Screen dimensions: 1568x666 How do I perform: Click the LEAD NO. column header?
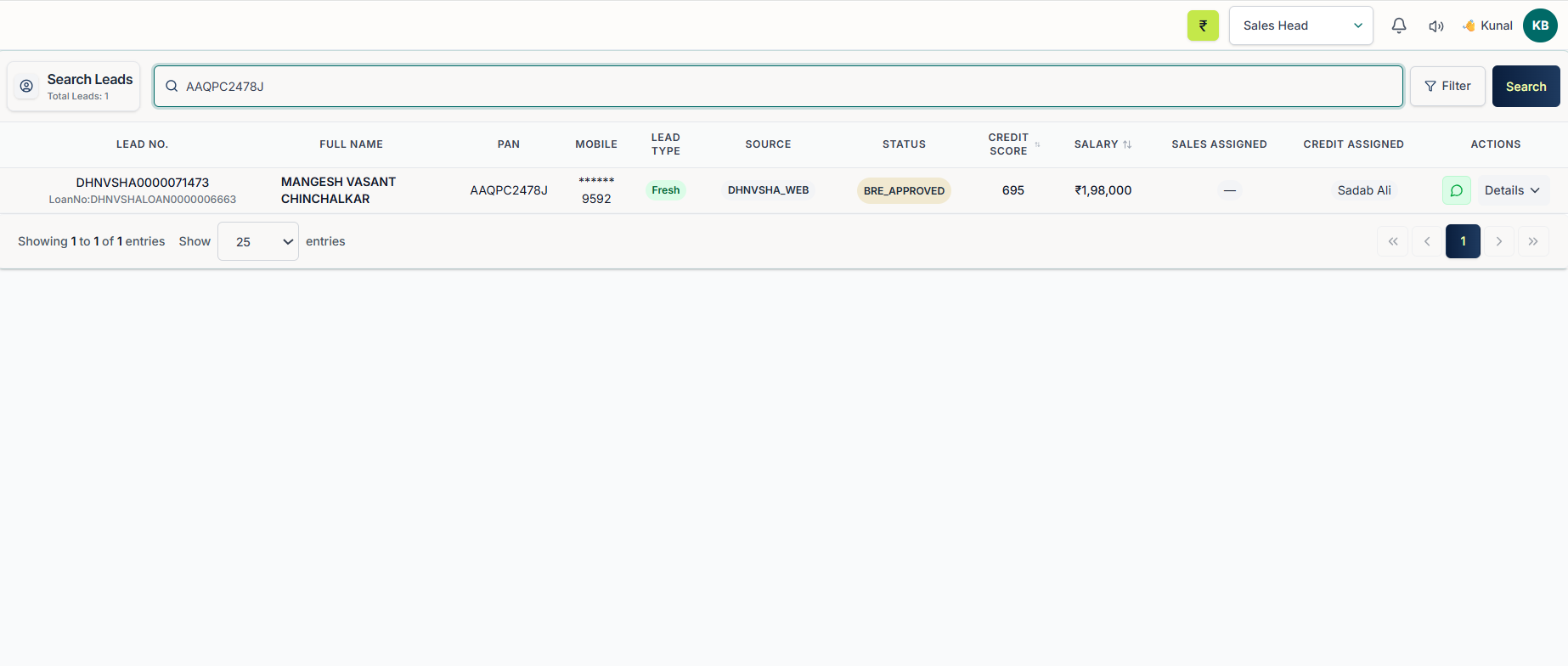pos(142,144)
